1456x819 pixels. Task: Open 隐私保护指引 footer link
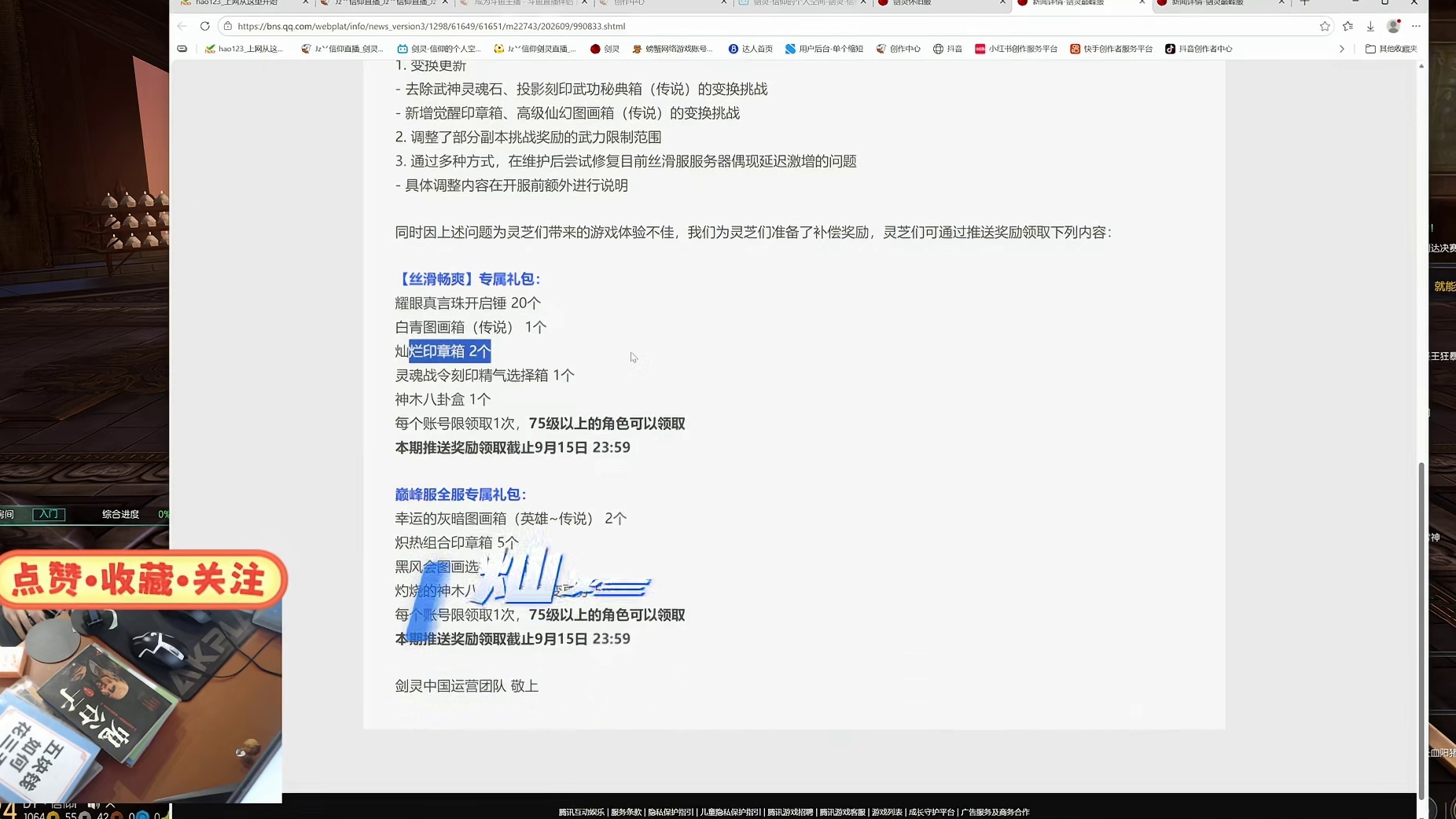tap(671, 812)
